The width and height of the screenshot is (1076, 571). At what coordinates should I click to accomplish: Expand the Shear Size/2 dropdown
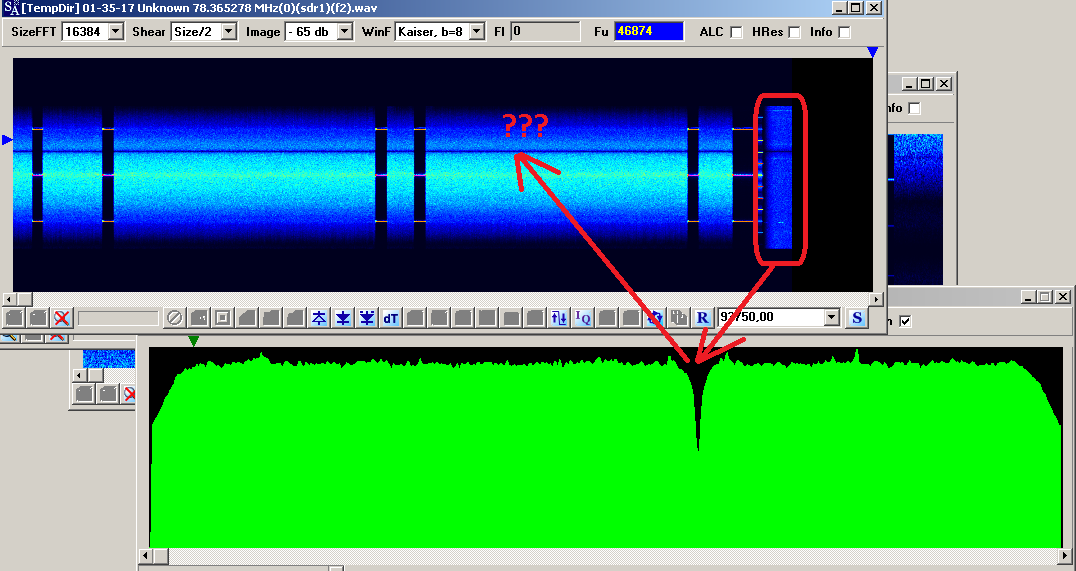pyautogui.click(x=228, y=32)
